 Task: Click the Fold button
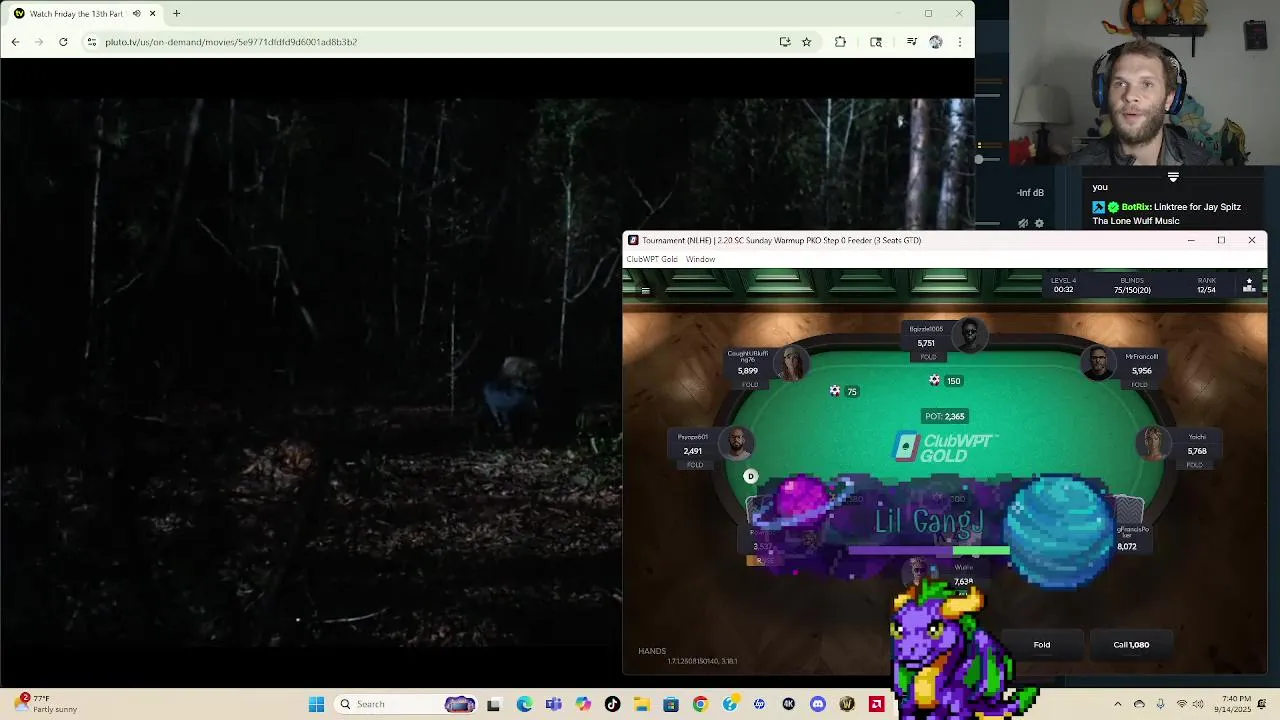coord(1042,645)
